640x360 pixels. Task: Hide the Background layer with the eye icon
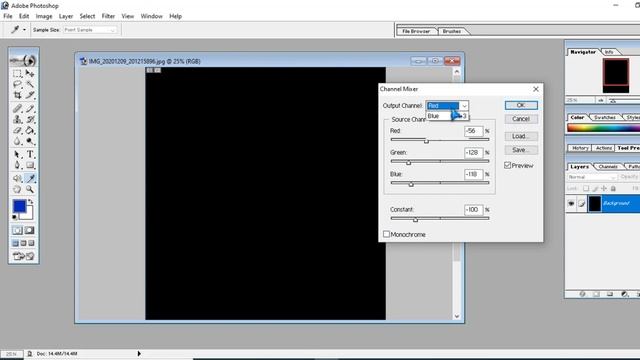point(571,203)
